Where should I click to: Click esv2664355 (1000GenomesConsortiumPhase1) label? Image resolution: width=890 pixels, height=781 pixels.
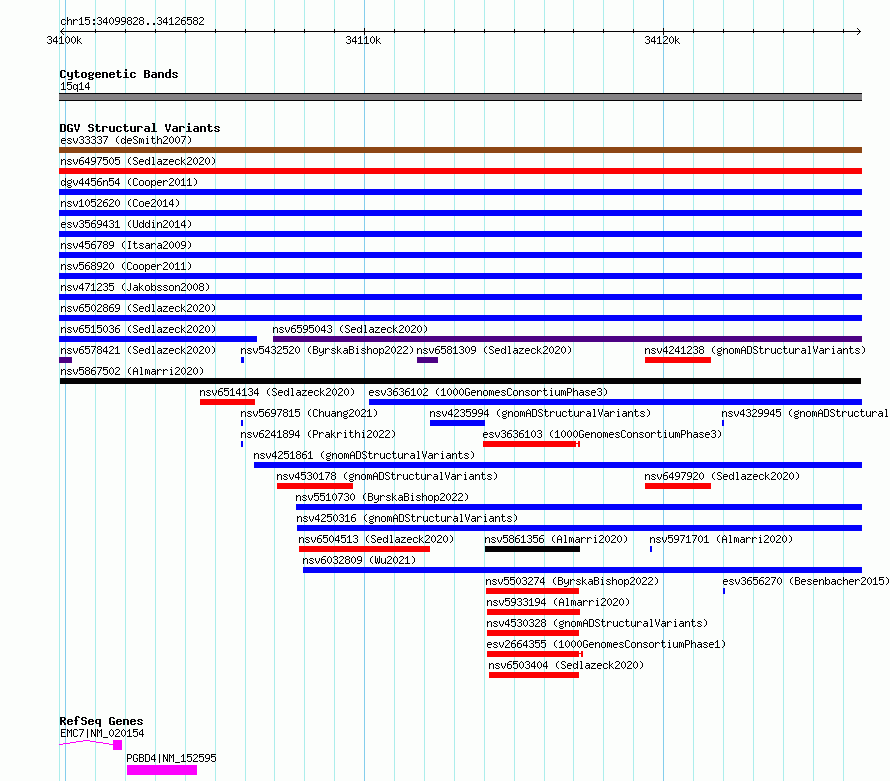[606, 644]
